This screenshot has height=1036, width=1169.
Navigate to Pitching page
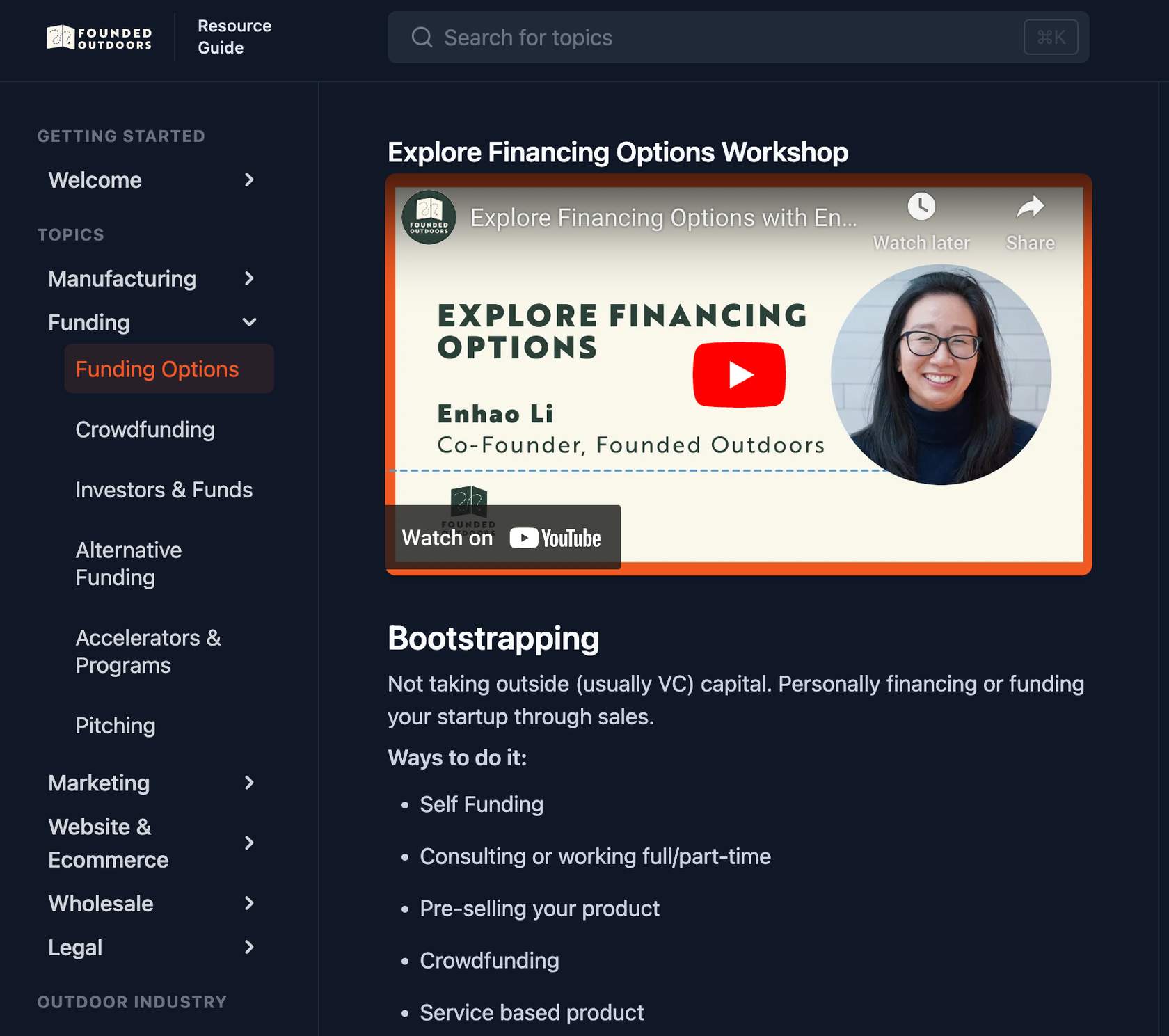(116, 726)
